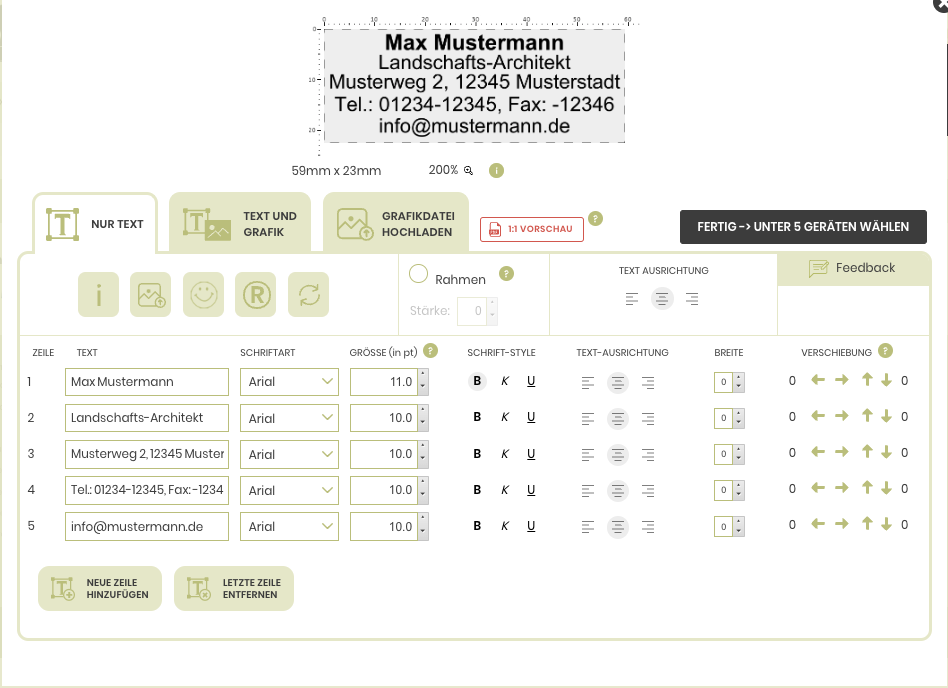Click the Tel.: 01234-12345 text field
This screenshot has width=948, height=688.
(x=147, y=490)
